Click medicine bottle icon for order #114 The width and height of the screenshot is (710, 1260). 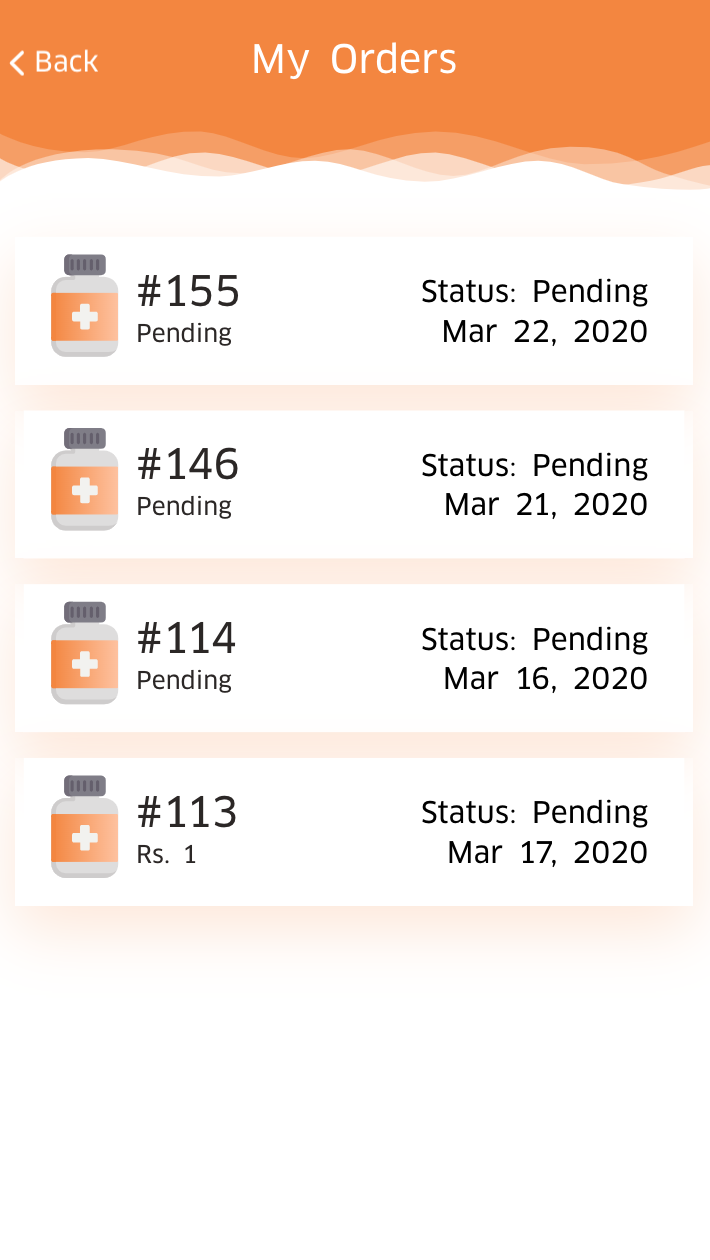(x=85, y=653)
